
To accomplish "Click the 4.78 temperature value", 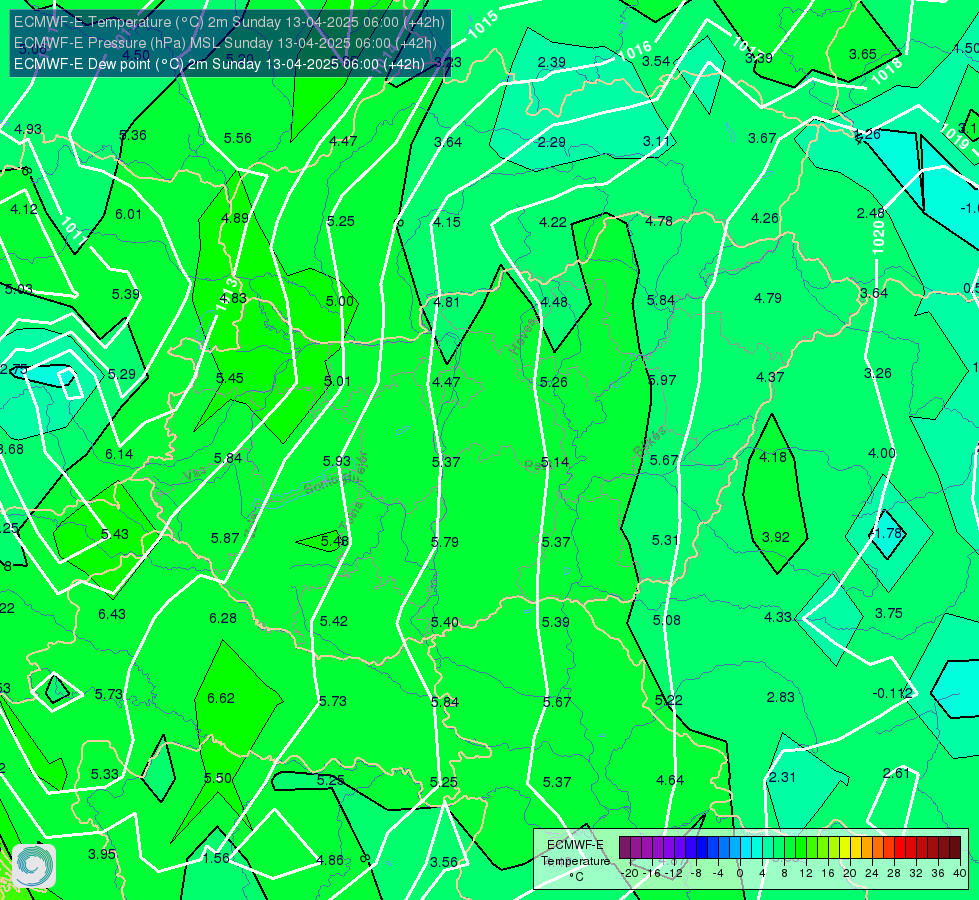I will coord(659,221).
